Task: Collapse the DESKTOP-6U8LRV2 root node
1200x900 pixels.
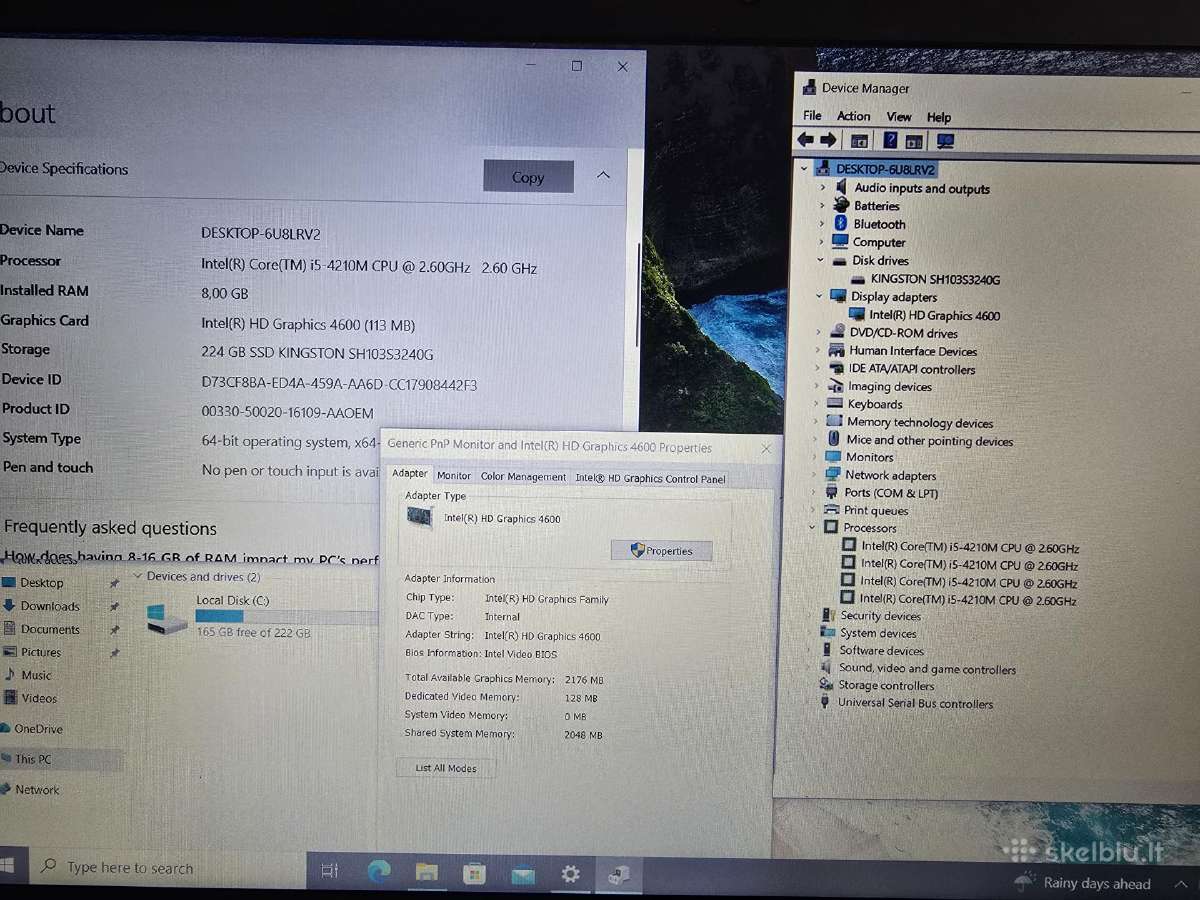Action: [805, 169]
